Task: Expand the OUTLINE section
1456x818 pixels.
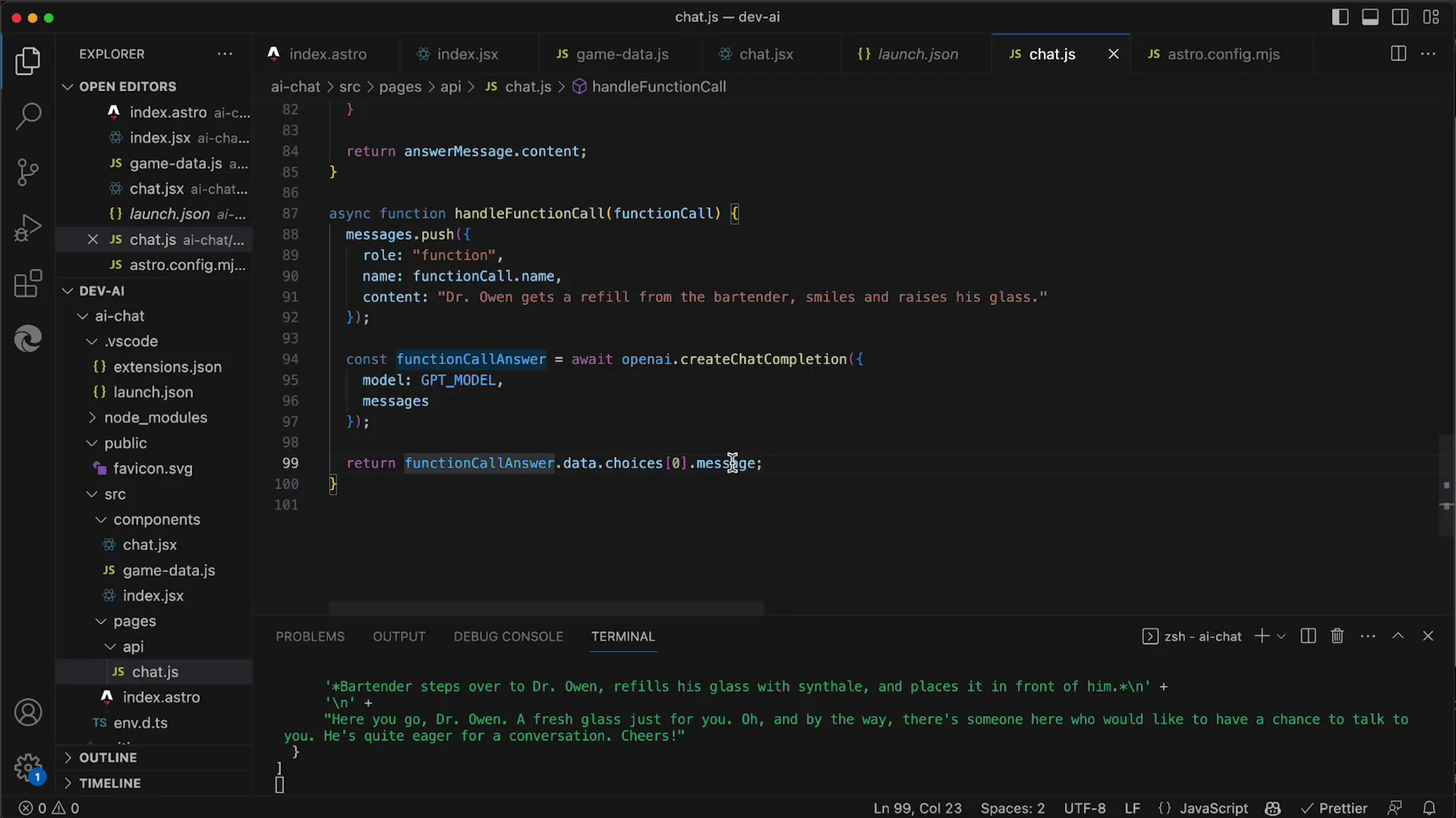Action: click(x=108, y=757)
